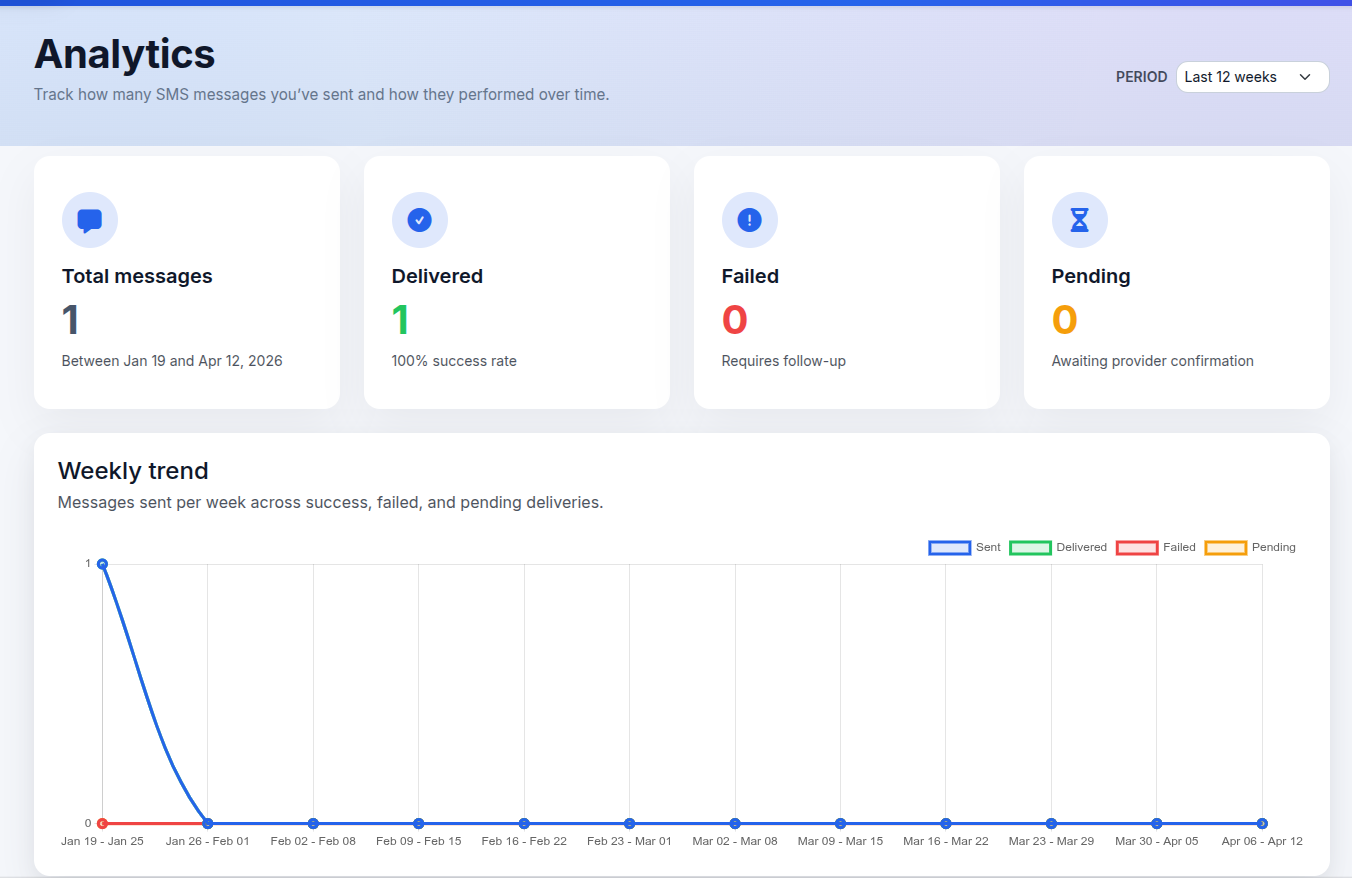Click the 100% success rate text
Image resolution: width=1352 pixels, height=878 pixels.
(x=454, y=361)
